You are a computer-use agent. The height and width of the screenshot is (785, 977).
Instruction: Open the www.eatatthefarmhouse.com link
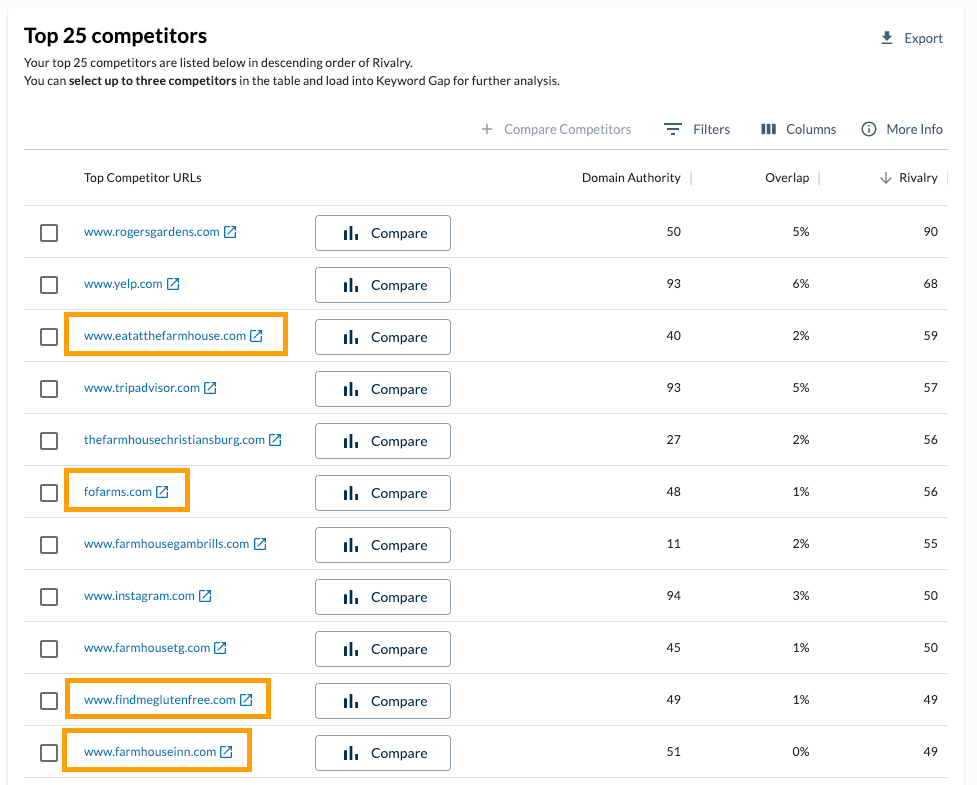(165, 335)
